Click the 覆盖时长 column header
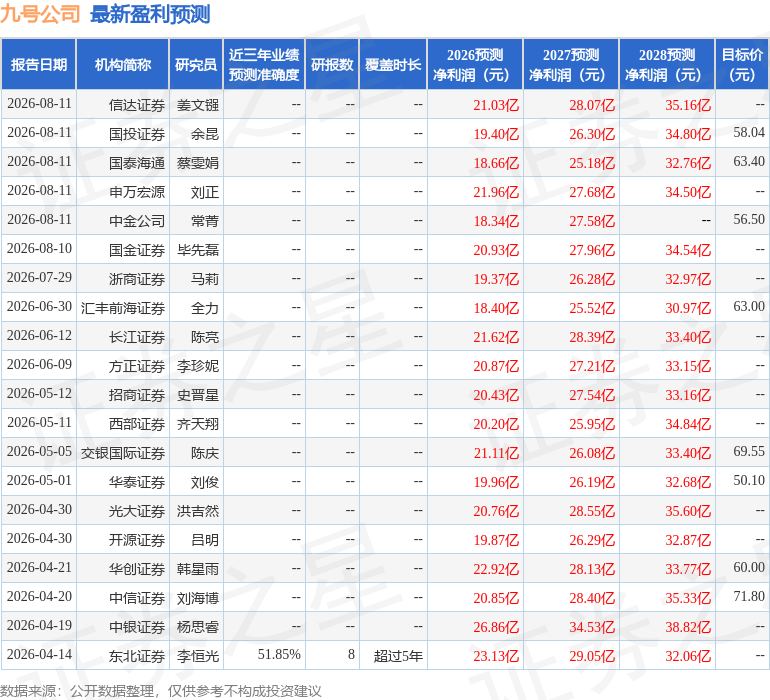 pos(393,64)
